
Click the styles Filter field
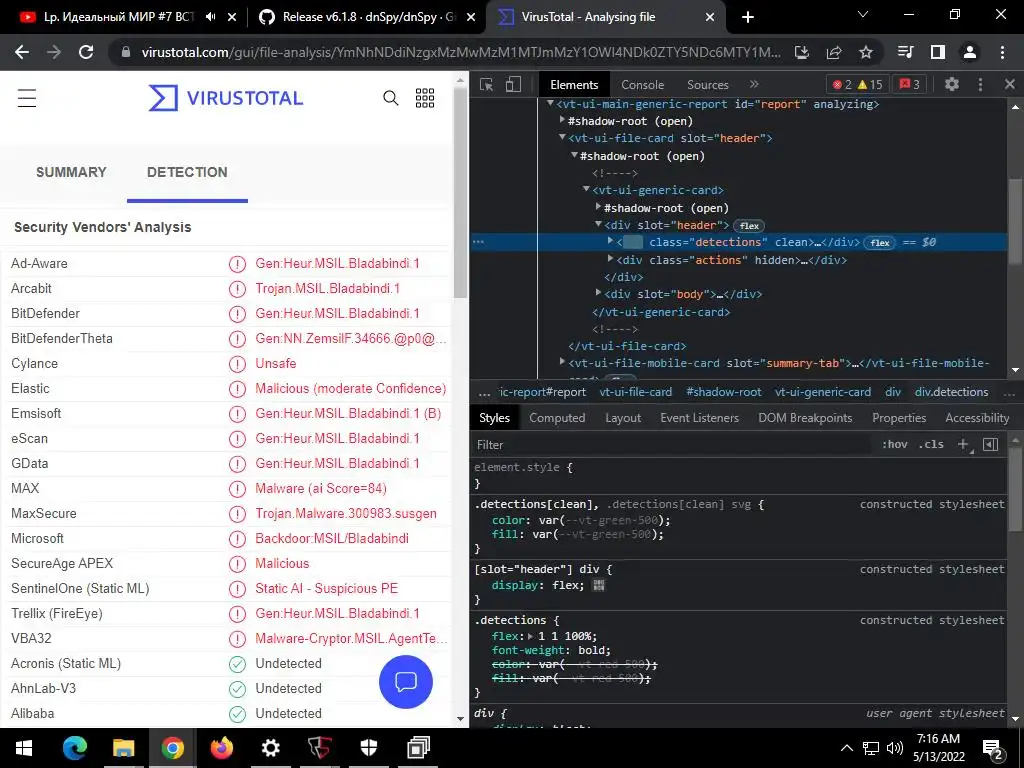673,445
